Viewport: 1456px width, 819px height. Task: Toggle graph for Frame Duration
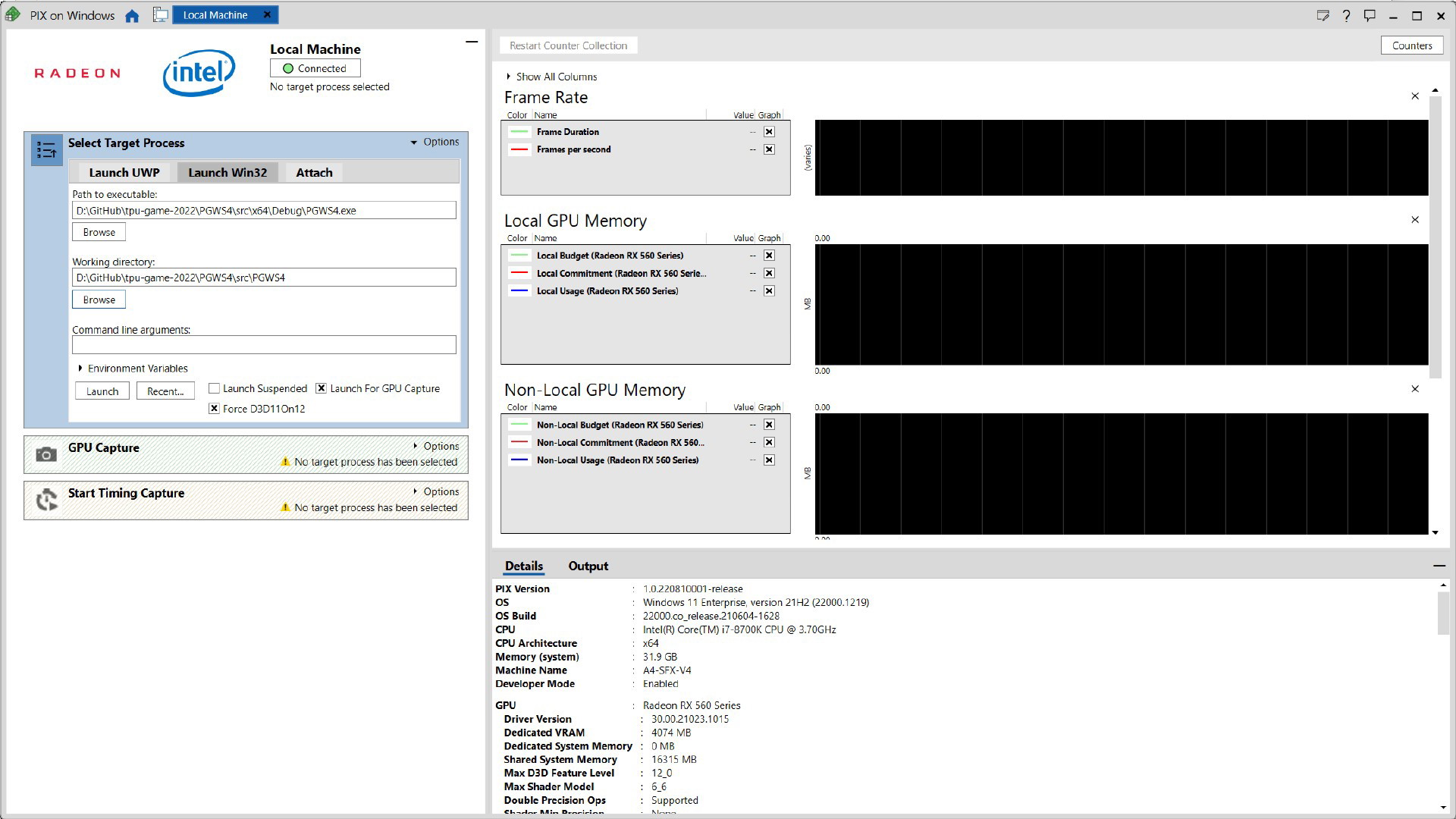coord(769,132)
